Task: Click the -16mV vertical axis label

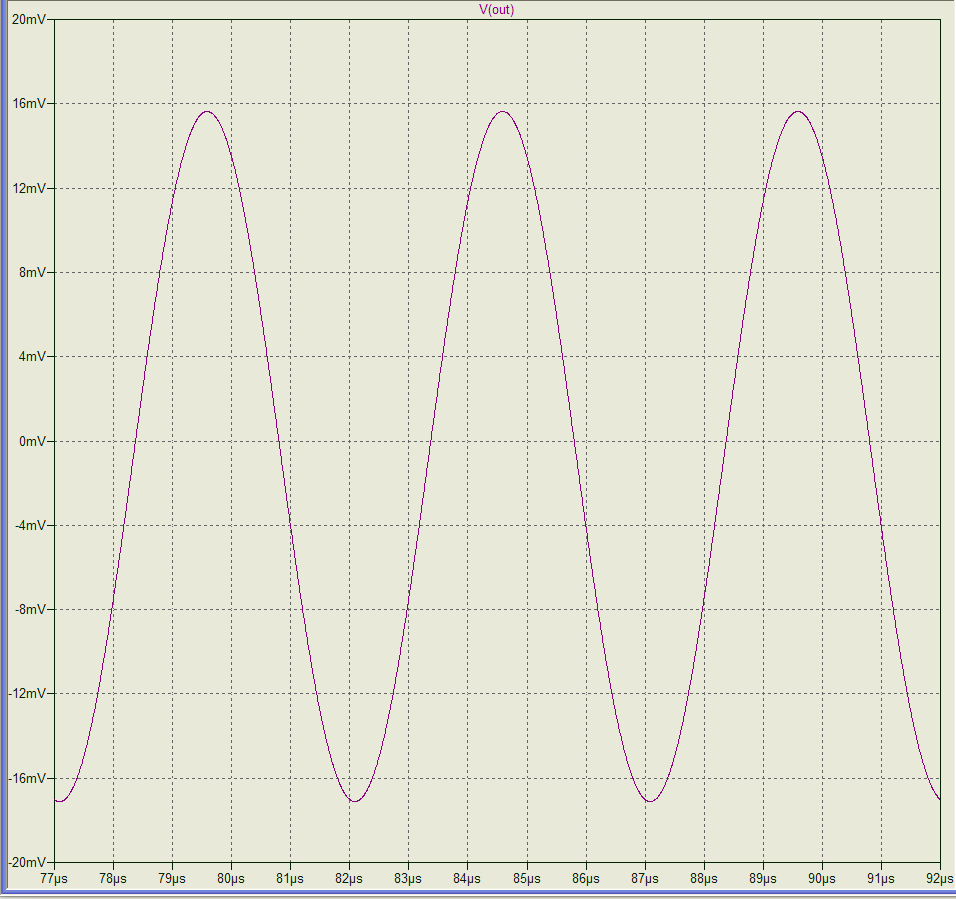Action: [x=27, y=778]
